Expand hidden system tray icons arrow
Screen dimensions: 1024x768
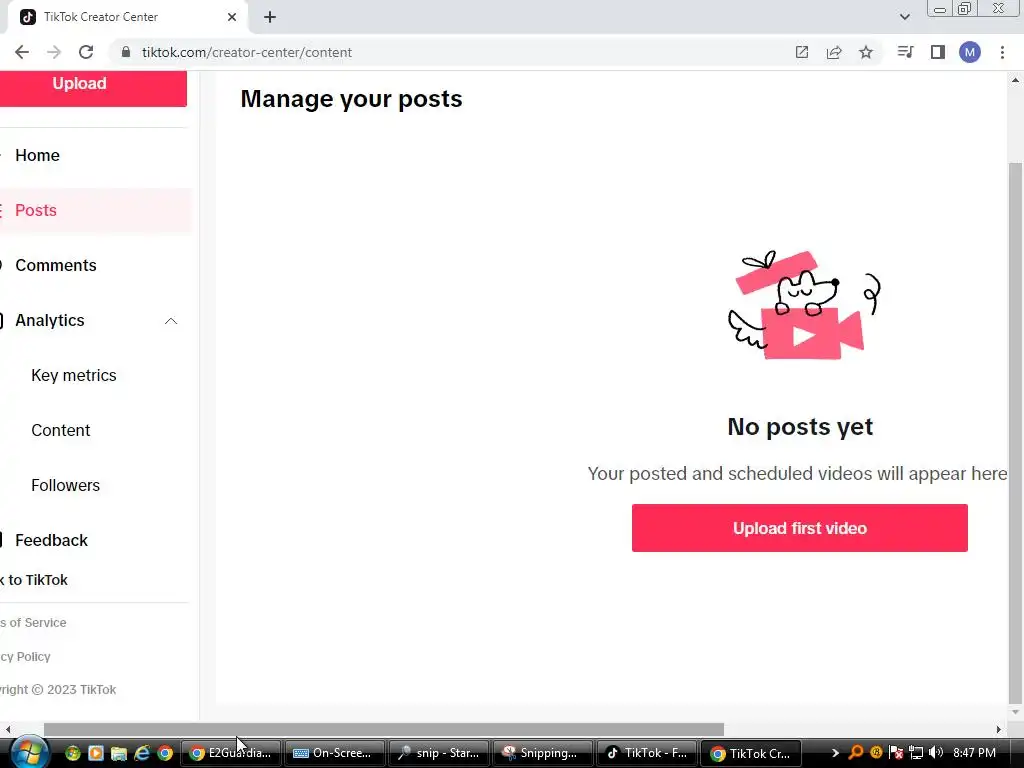835,753
